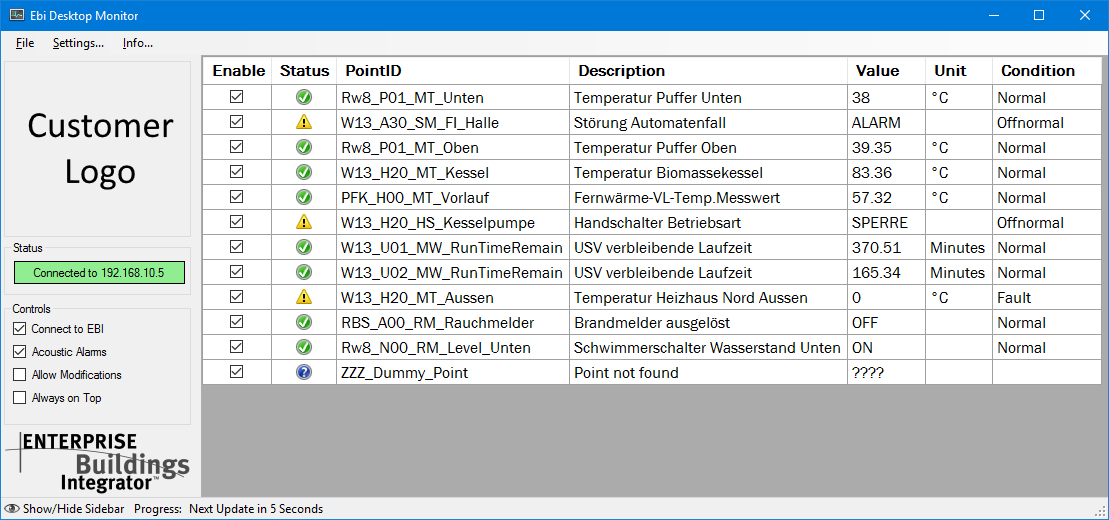Viewport: 1109px width, 520px height.
Task: Click green status icon for W13_U02_MW_RunTimeRemain
Action: [x=304, y=272]
